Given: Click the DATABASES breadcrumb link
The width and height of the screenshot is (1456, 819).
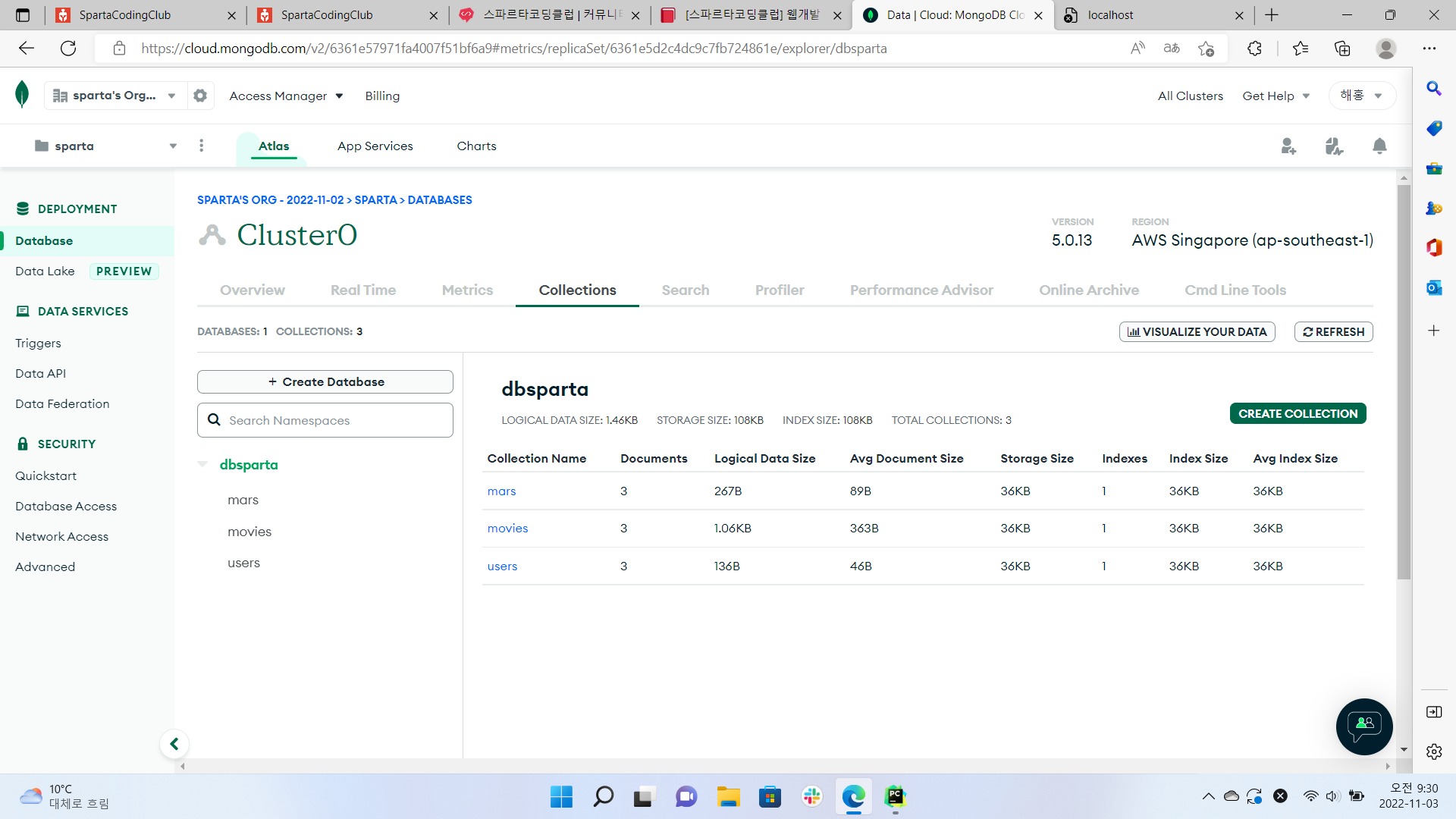Looking at the screenshot, I should [440, 200].
